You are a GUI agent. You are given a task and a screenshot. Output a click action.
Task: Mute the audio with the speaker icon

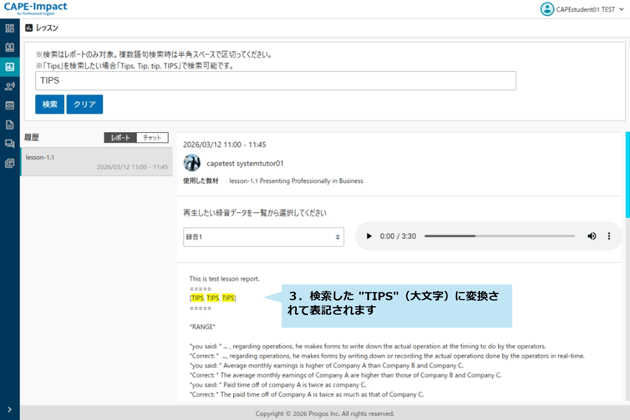click(x=591, y=236)
